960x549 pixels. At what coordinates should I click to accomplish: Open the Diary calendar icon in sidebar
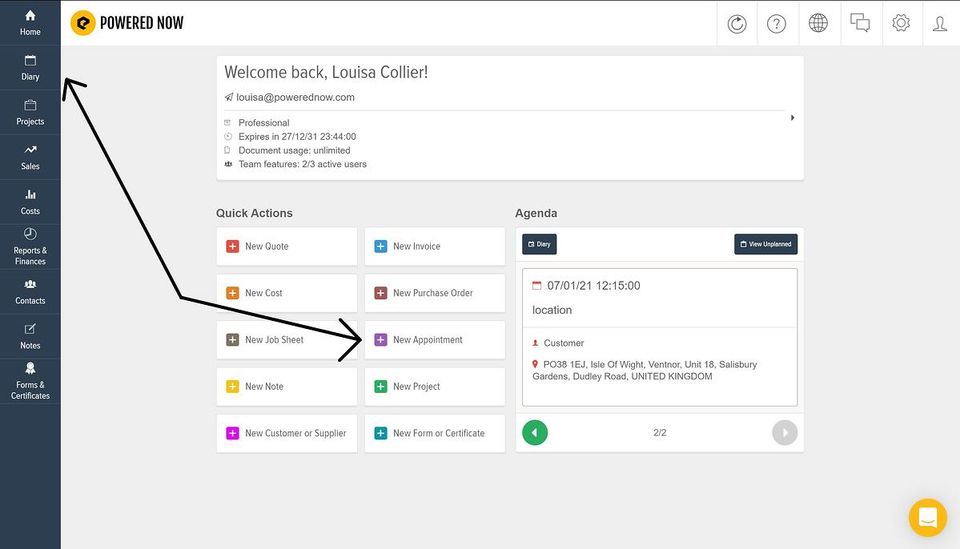30,61
